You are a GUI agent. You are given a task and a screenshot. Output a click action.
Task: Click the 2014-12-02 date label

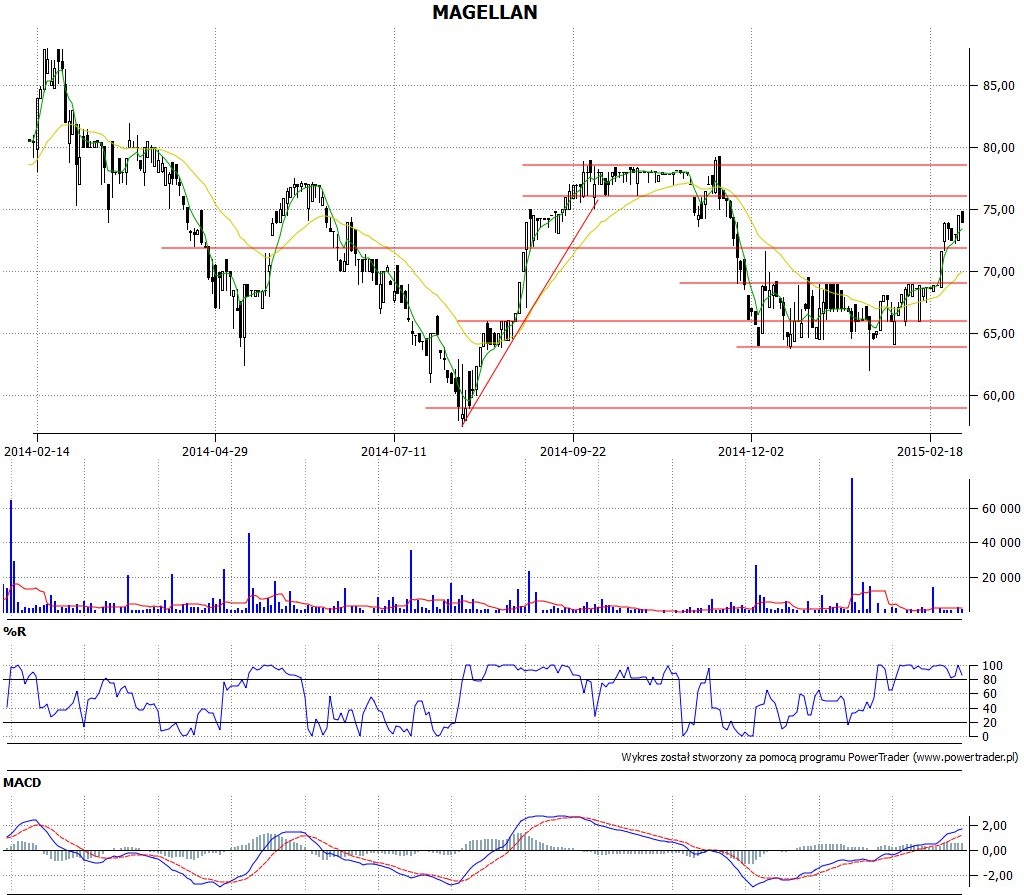[x=751, y=451]
